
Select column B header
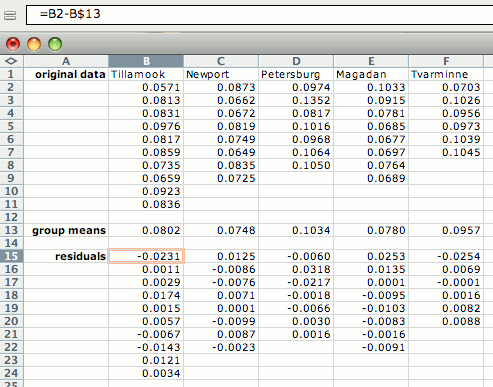point(146,61)
